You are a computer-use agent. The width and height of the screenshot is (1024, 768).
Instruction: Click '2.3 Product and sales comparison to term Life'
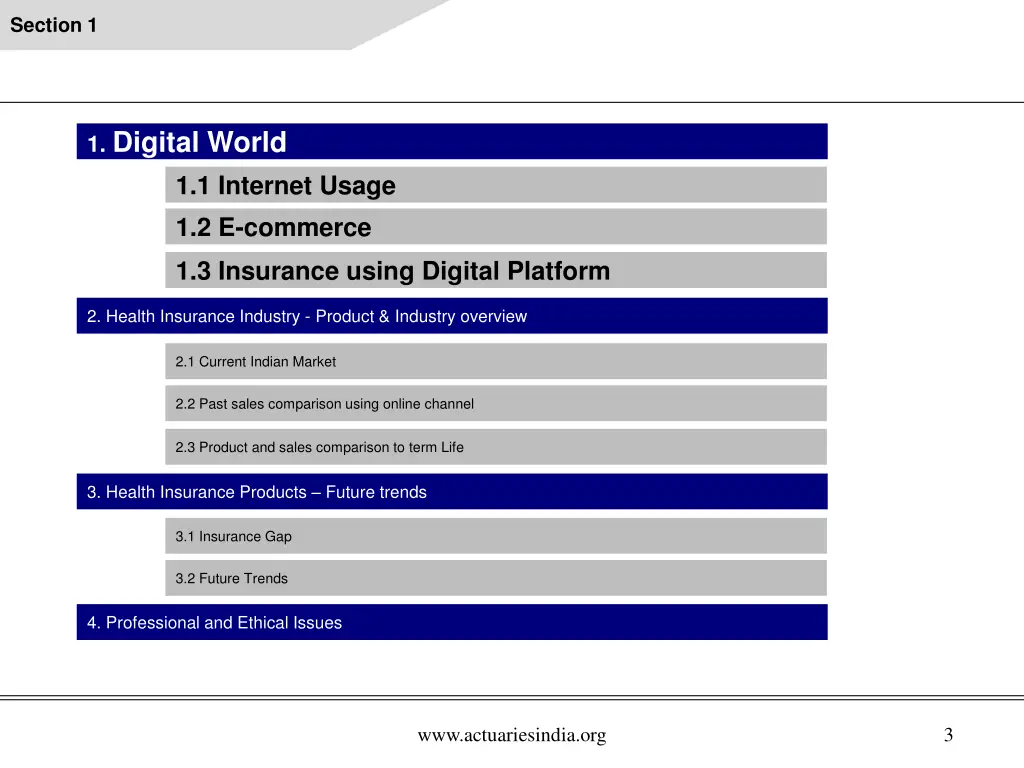click(x=496, y=447)
